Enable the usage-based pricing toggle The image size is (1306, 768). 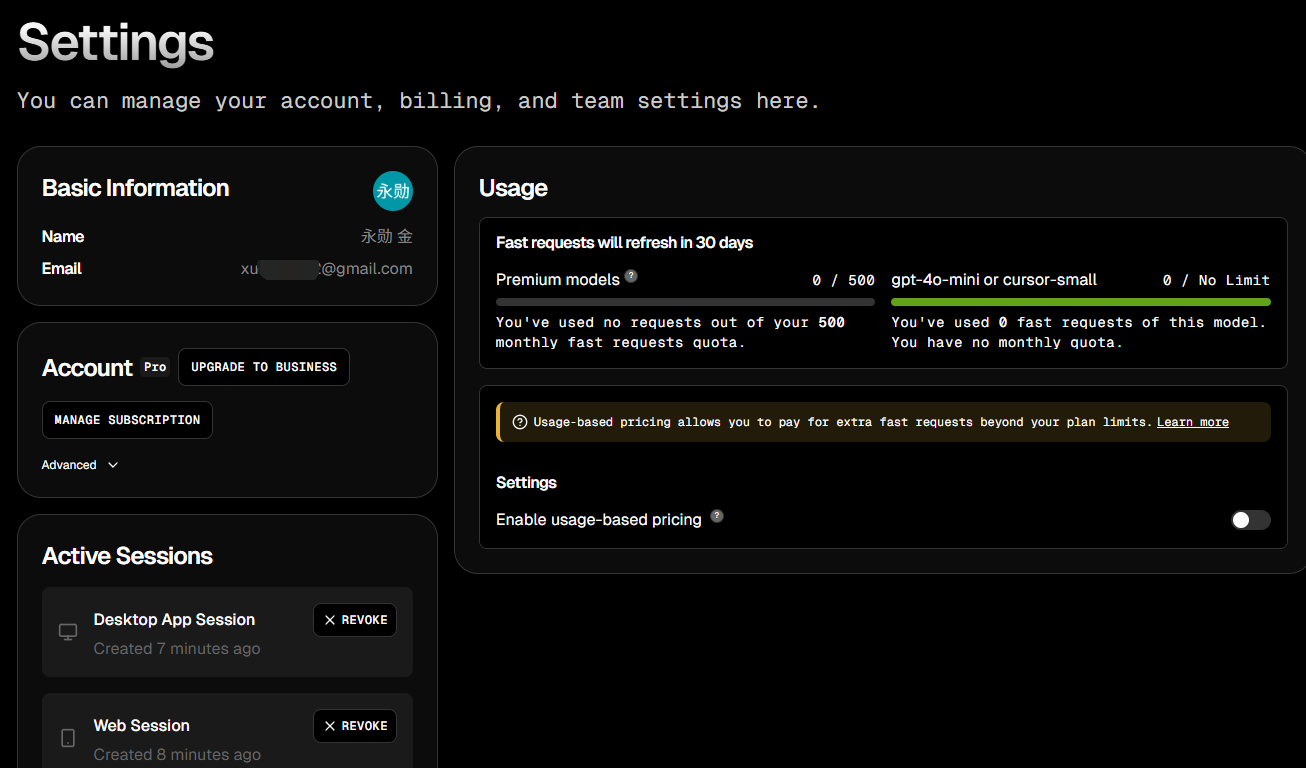click(1250, 520)
